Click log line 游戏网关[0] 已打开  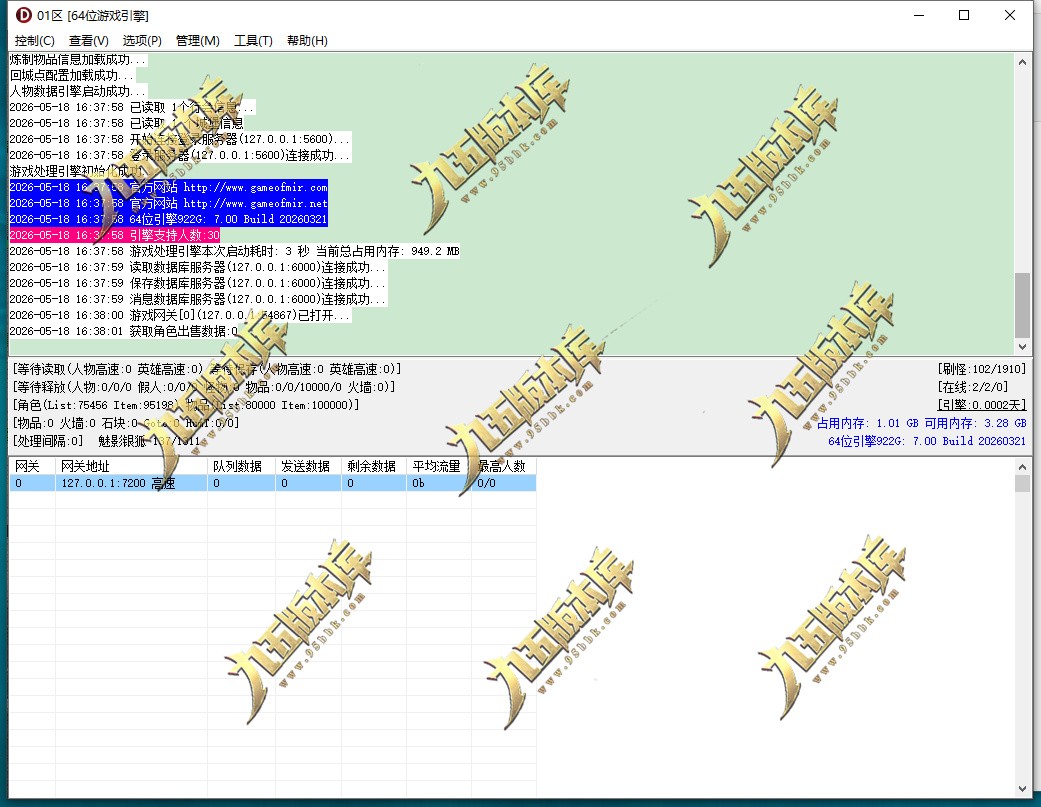pyautogui.click(x=180, y=315)
